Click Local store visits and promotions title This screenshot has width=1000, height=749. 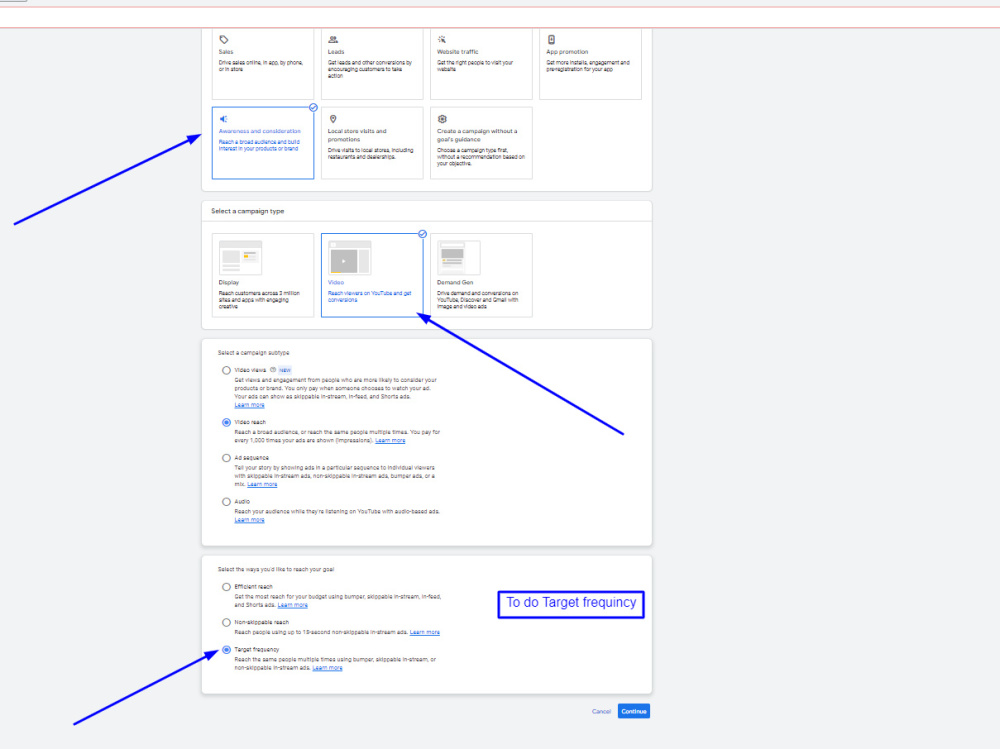tap(357, 135)
